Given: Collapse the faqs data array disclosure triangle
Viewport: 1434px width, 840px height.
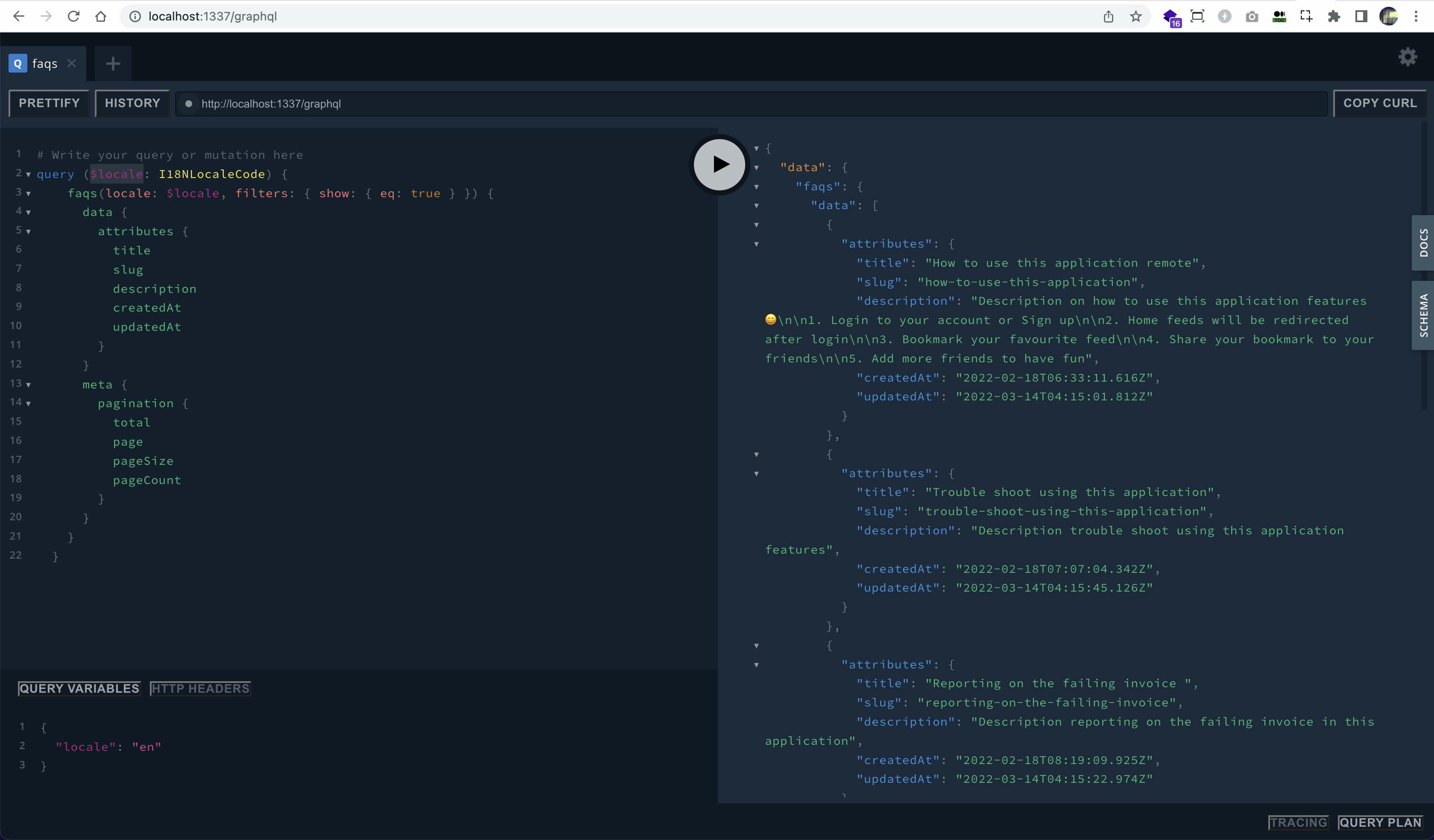Looking at the screenshot, I should point(756,206).
